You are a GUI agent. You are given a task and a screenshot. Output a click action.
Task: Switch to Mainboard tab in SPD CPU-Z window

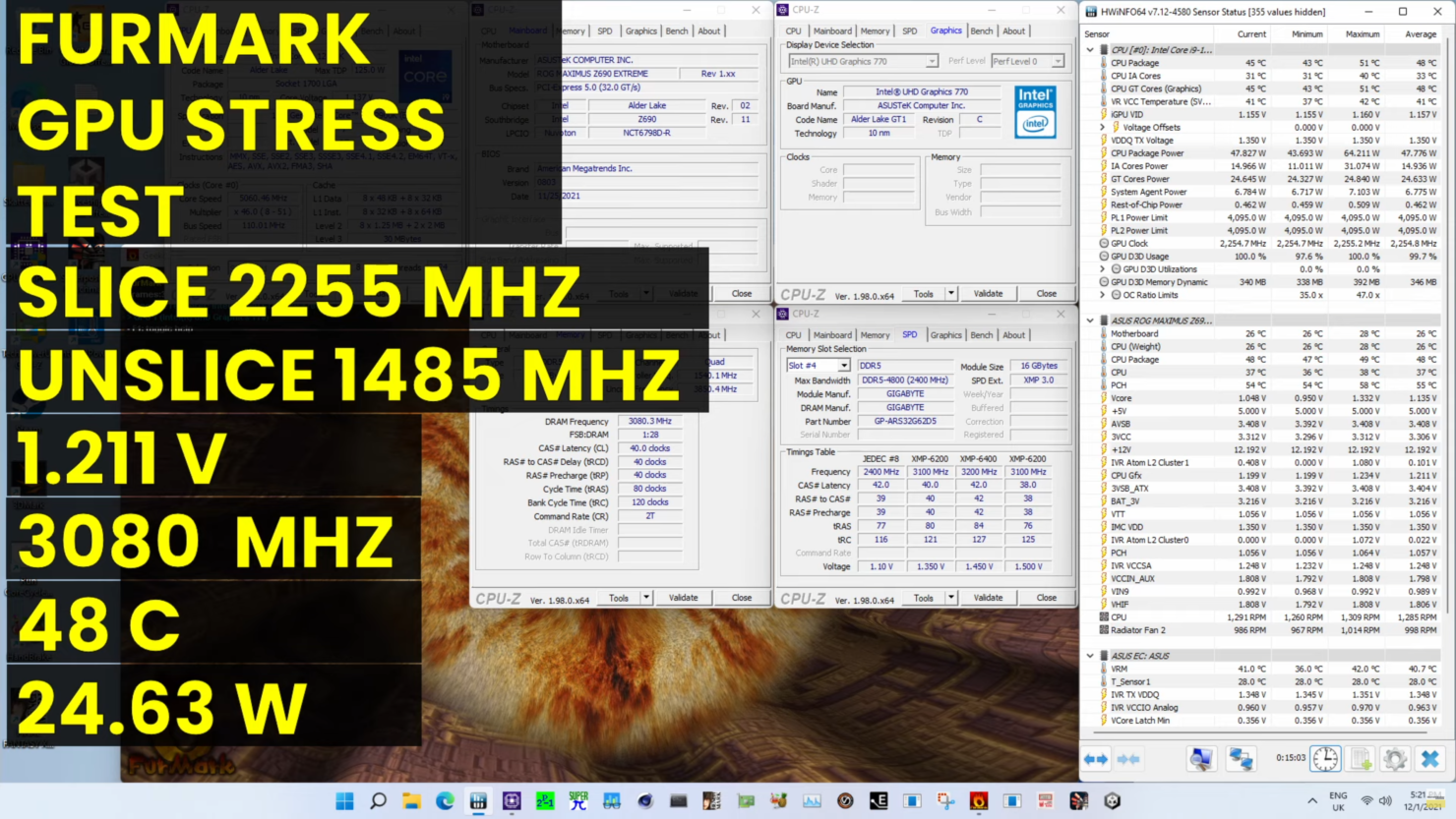point(832,335)
